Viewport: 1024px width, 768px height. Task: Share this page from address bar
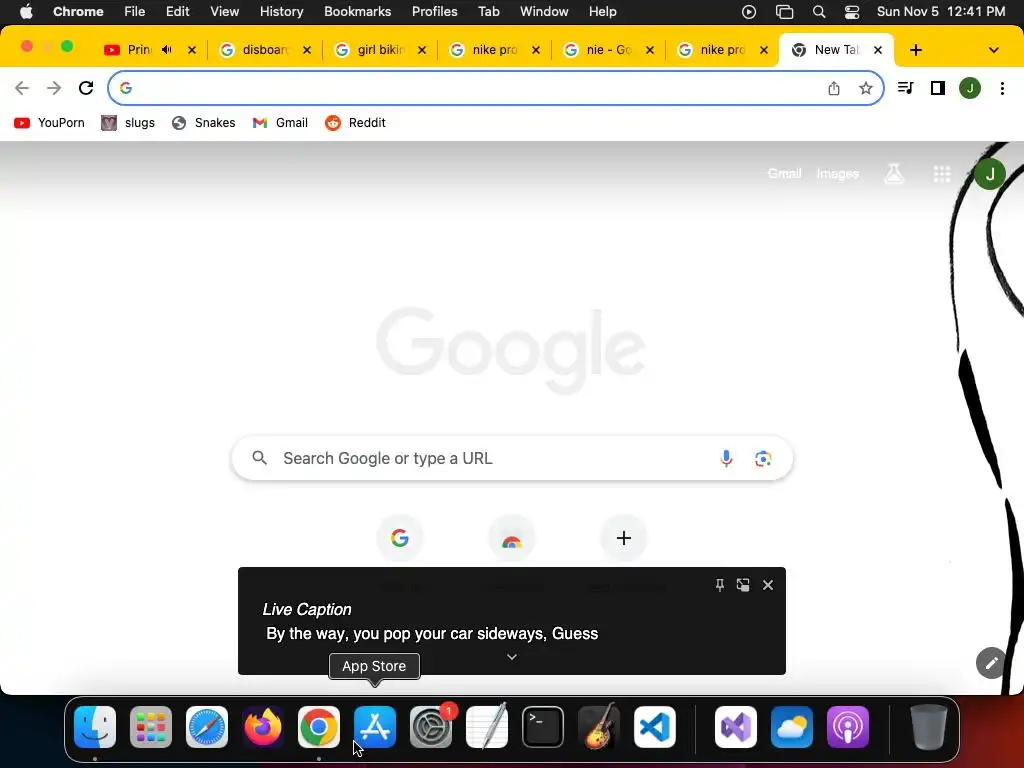click(834, 88)
